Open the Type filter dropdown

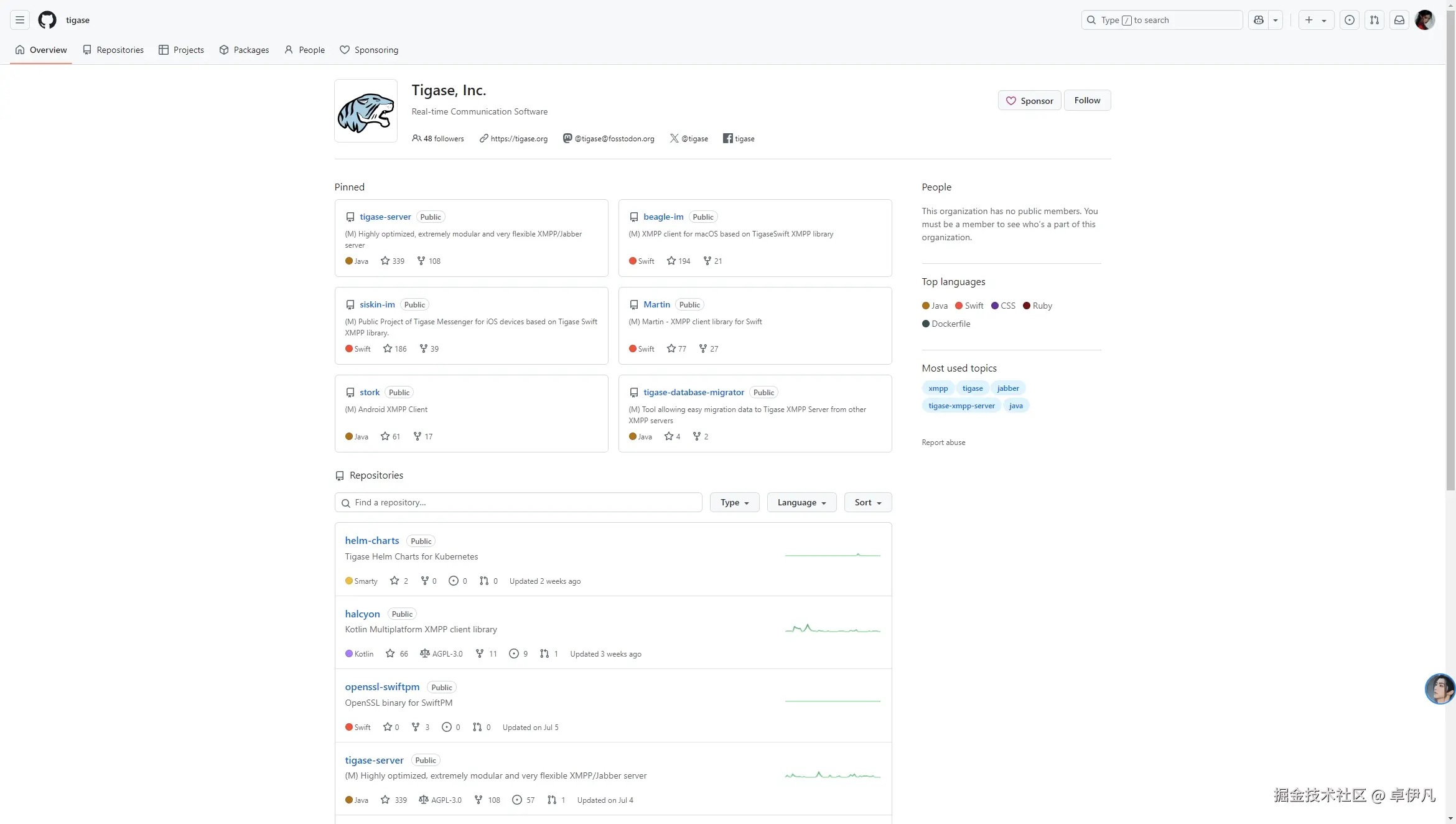tap(734, 502)
